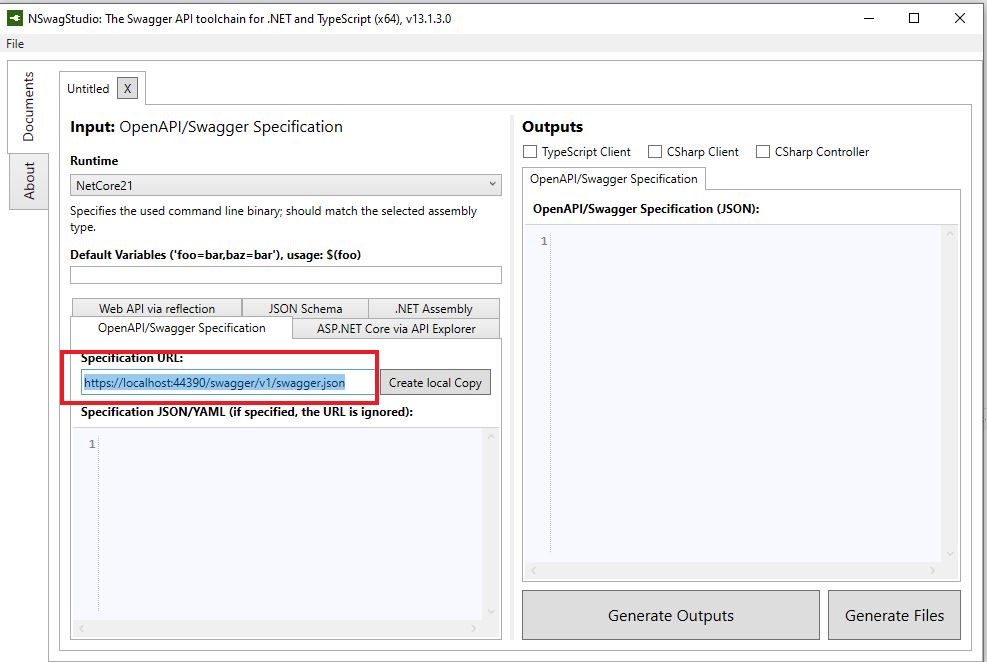Click the Specification URL input field
The width and height of the screenshot is (987, 662).
(x=220, y=382)
